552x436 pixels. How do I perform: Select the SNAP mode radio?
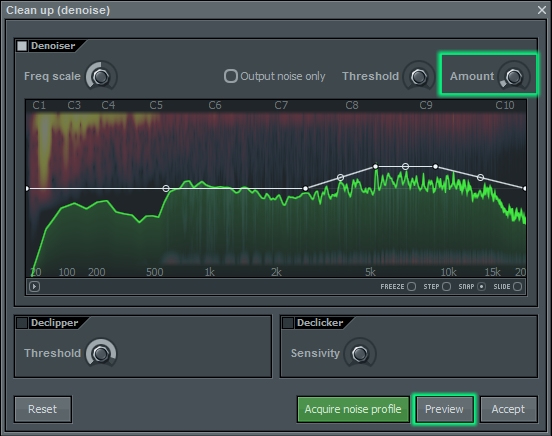pyautogui.click(x=482, y=287)
